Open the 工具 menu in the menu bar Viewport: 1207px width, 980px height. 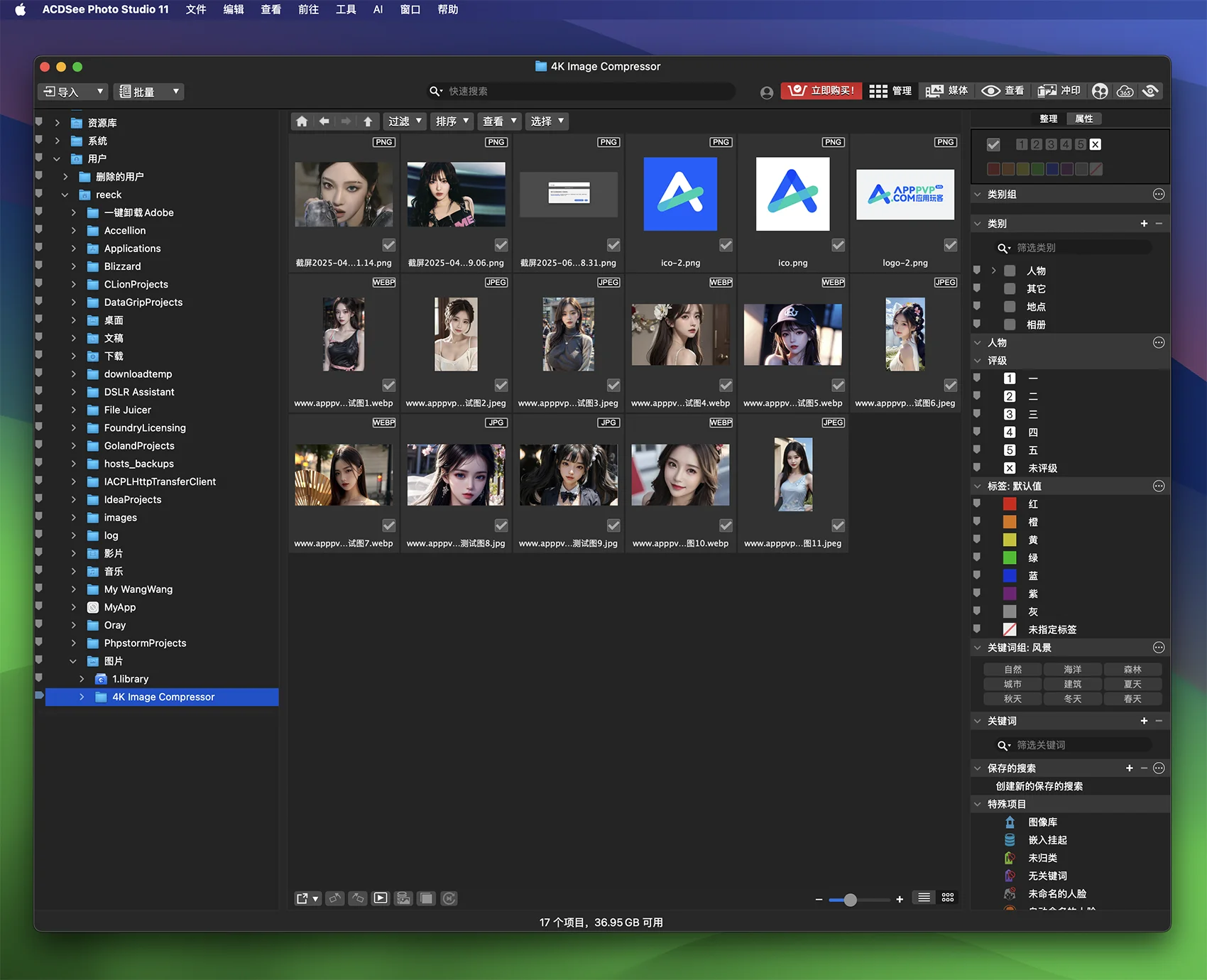(x=346, y=9)
